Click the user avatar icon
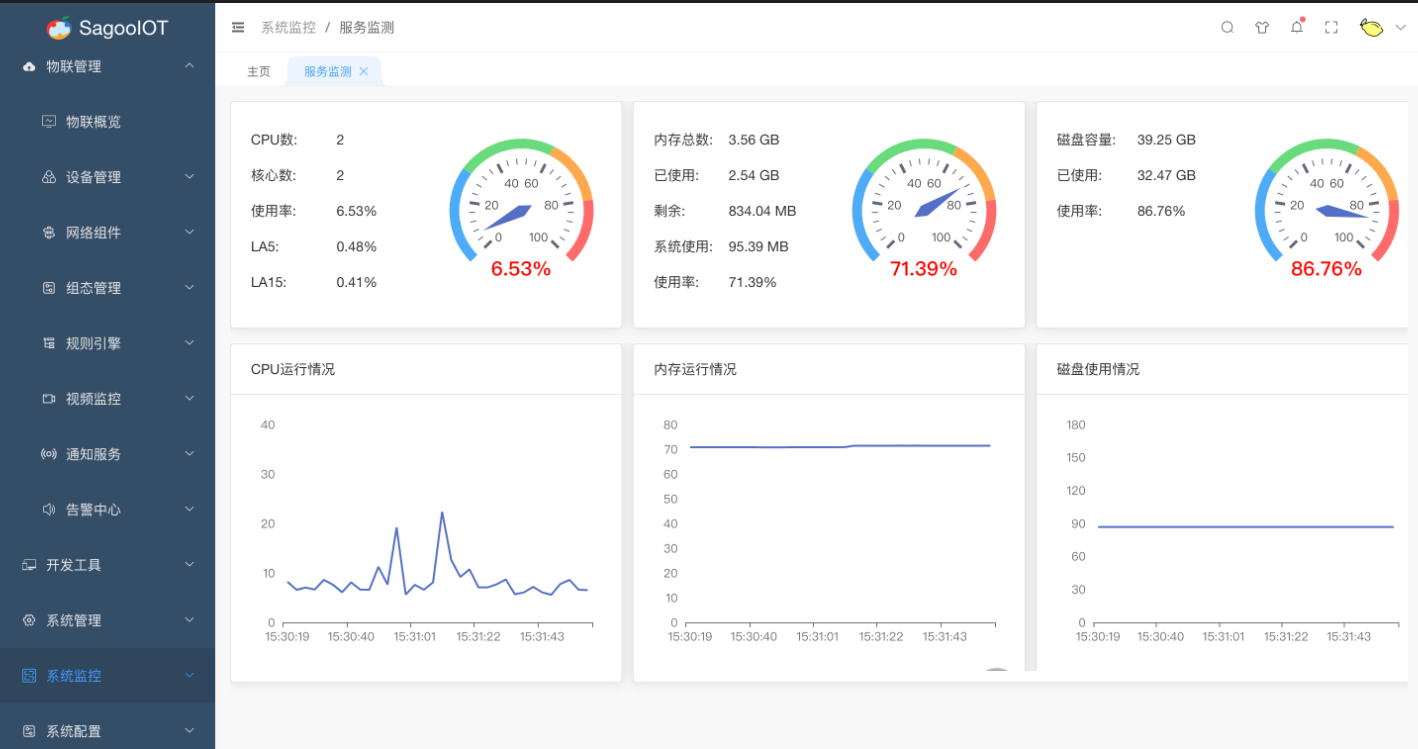1418x749 pixels. pos(1371,28)
